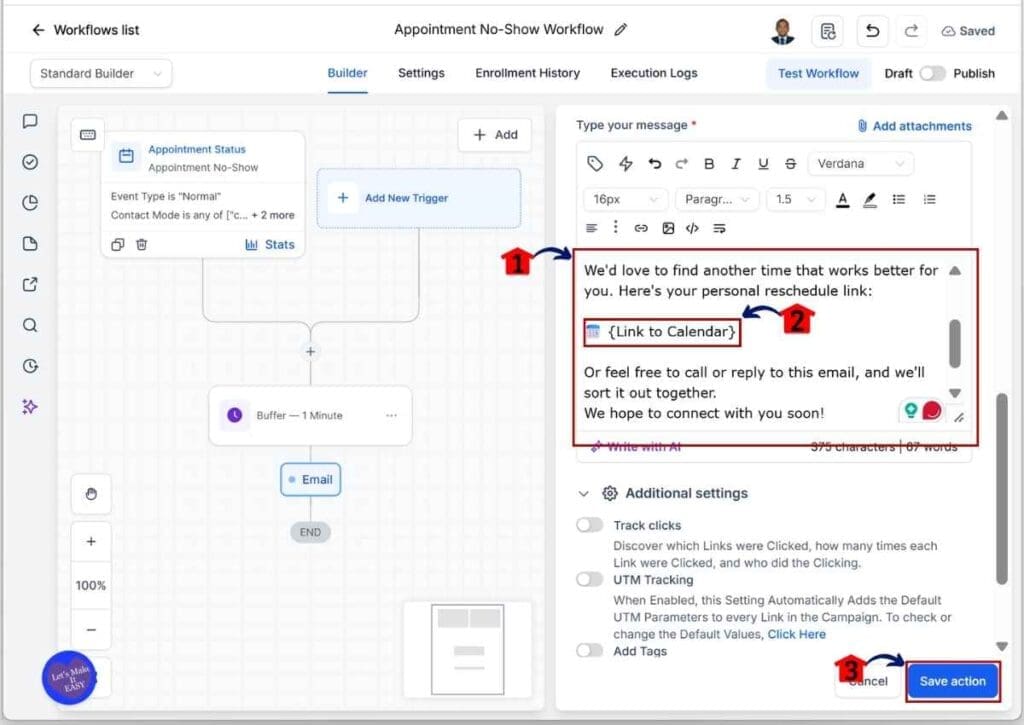Insert a hyperlink in message

click(x=641, y=228)
